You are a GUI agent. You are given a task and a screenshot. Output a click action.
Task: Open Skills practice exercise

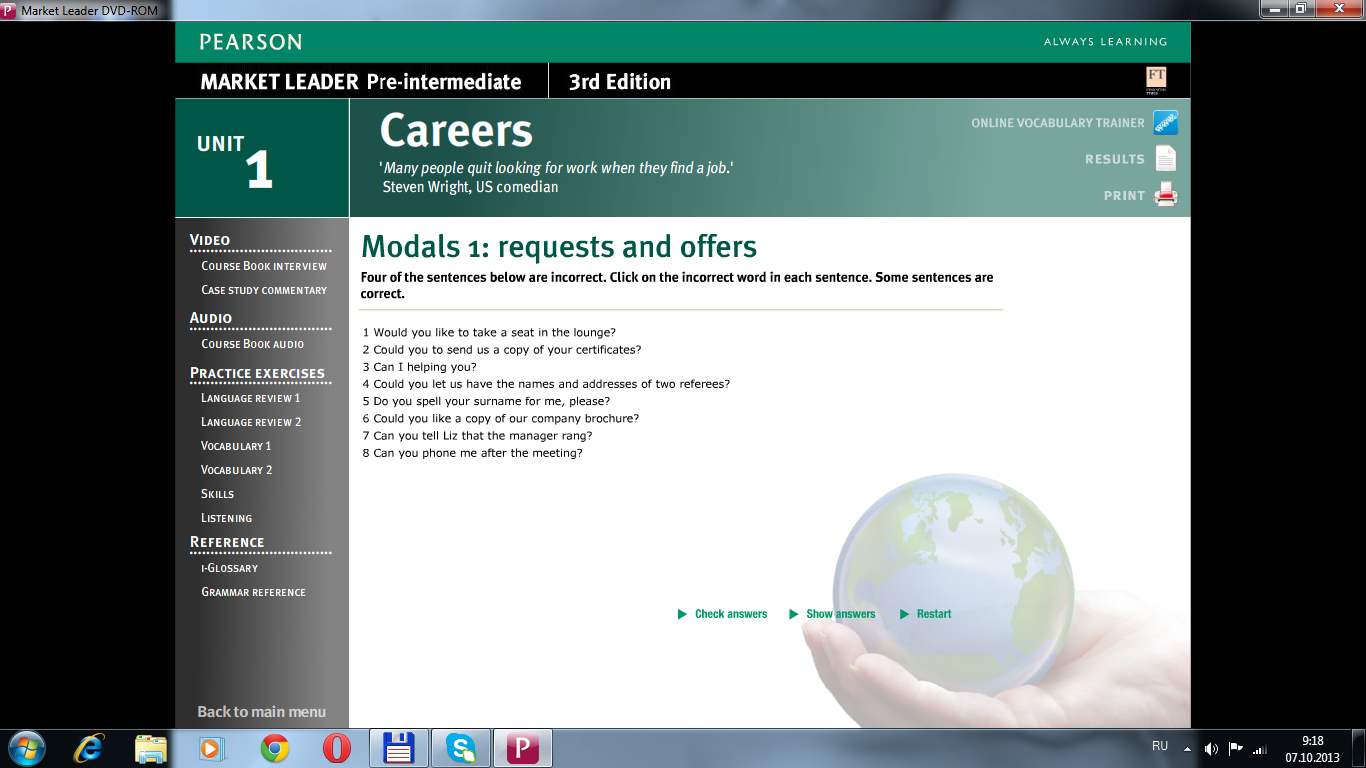click(217, 494)
